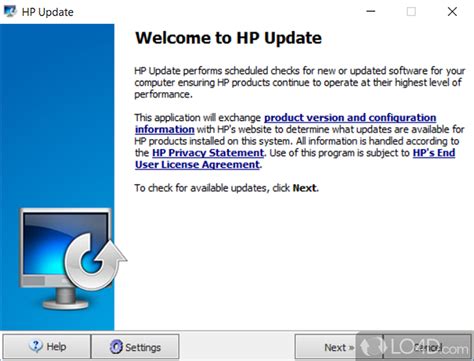Click the Welcome to HP Update heading
Screen dimensions: 474x361
coord(228,38)
